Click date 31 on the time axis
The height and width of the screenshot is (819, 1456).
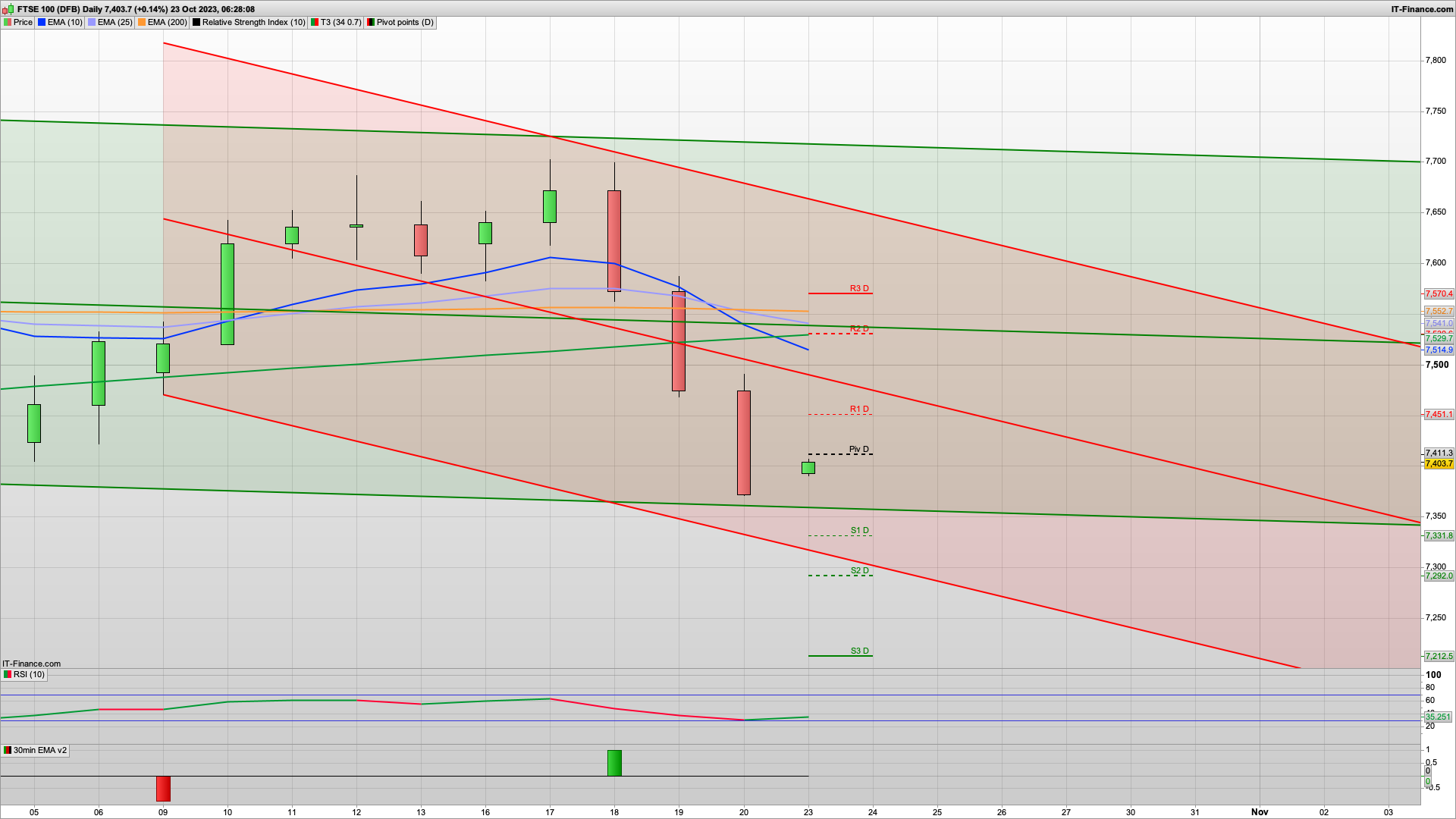tap(1195, 811)
